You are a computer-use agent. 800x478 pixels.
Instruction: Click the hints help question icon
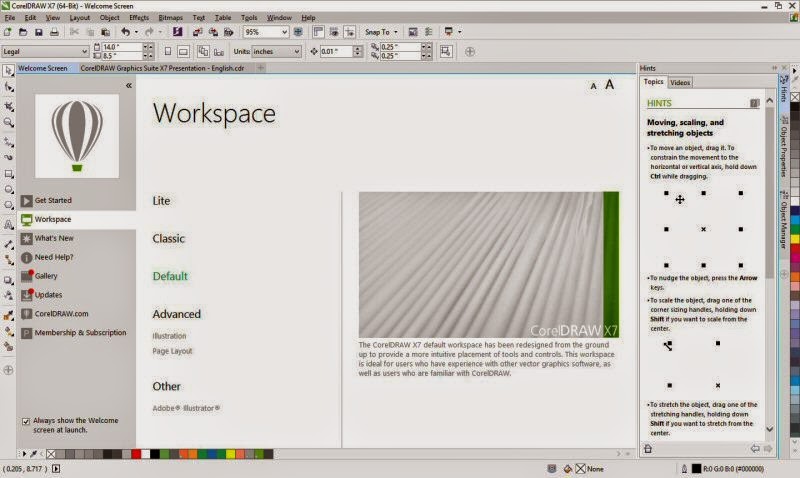tap(755, 103)
